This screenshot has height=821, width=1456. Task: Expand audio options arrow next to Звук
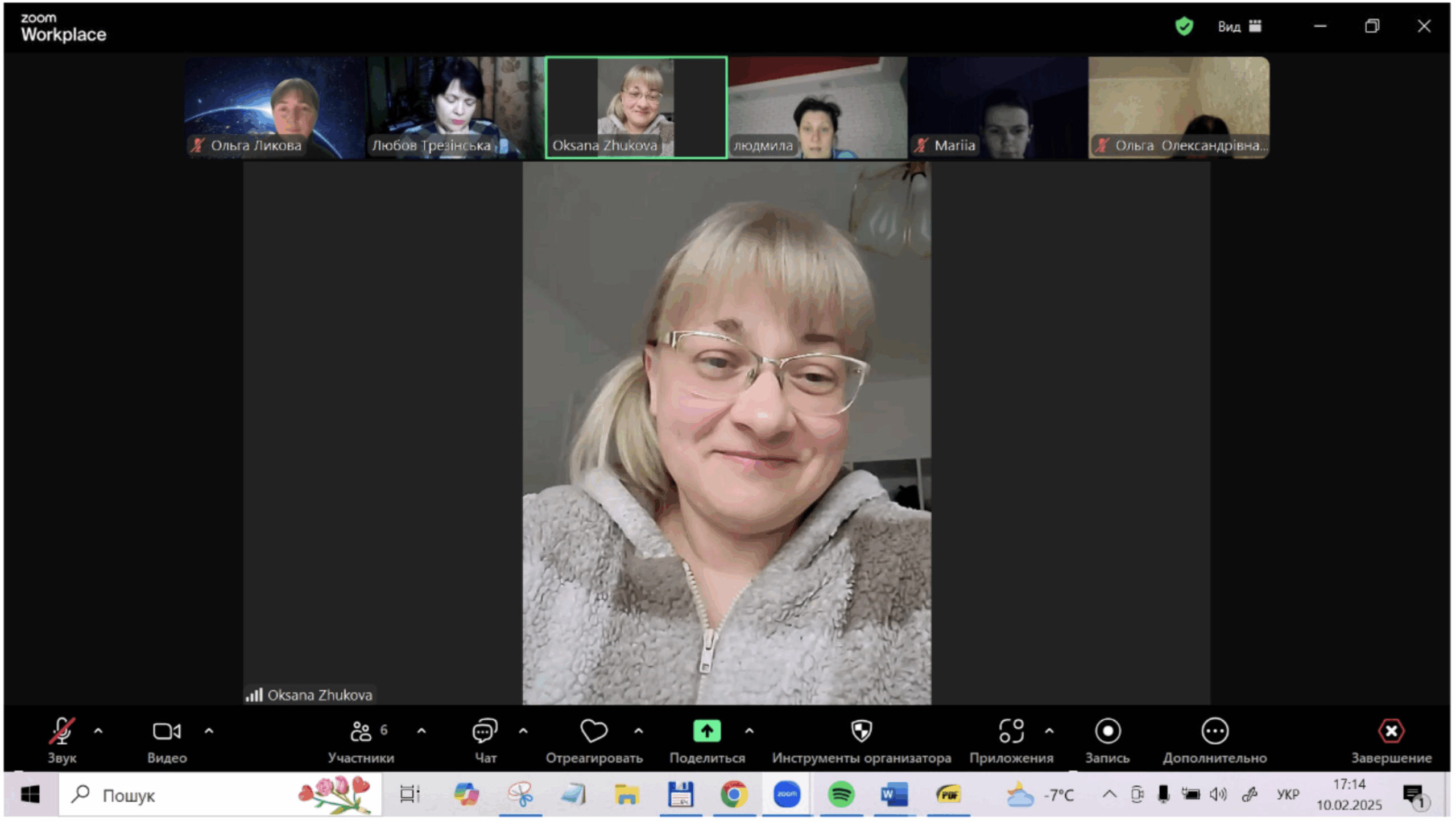(x=98, y=732)
